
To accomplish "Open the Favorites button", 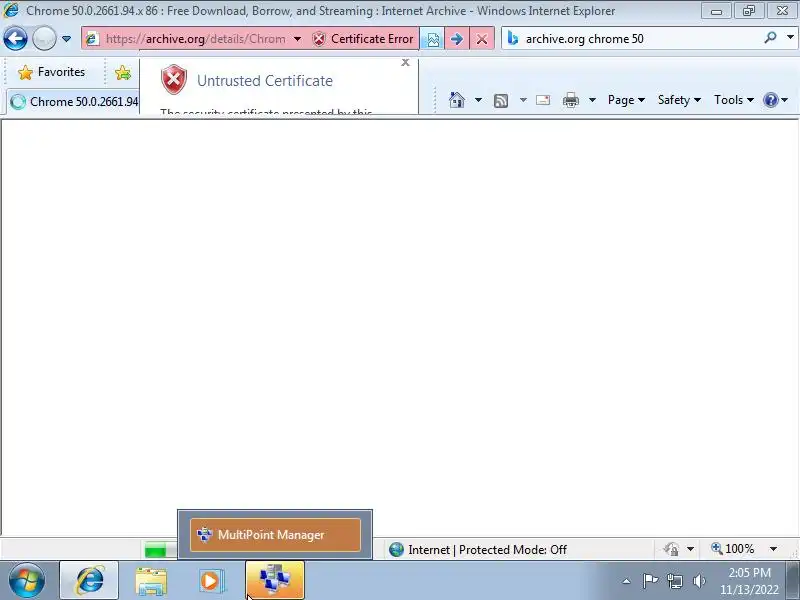I will click(x=52, y=72).
